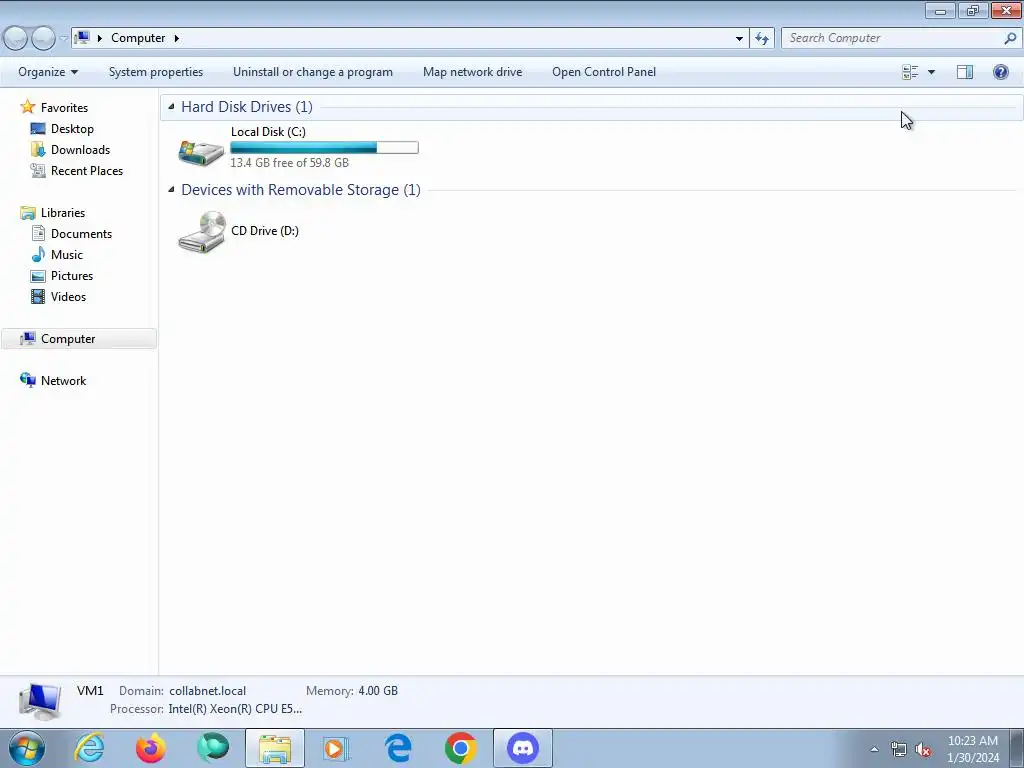Click the CD Drive (D:) label
This screenshot has width=1024, height=768.
264,231
